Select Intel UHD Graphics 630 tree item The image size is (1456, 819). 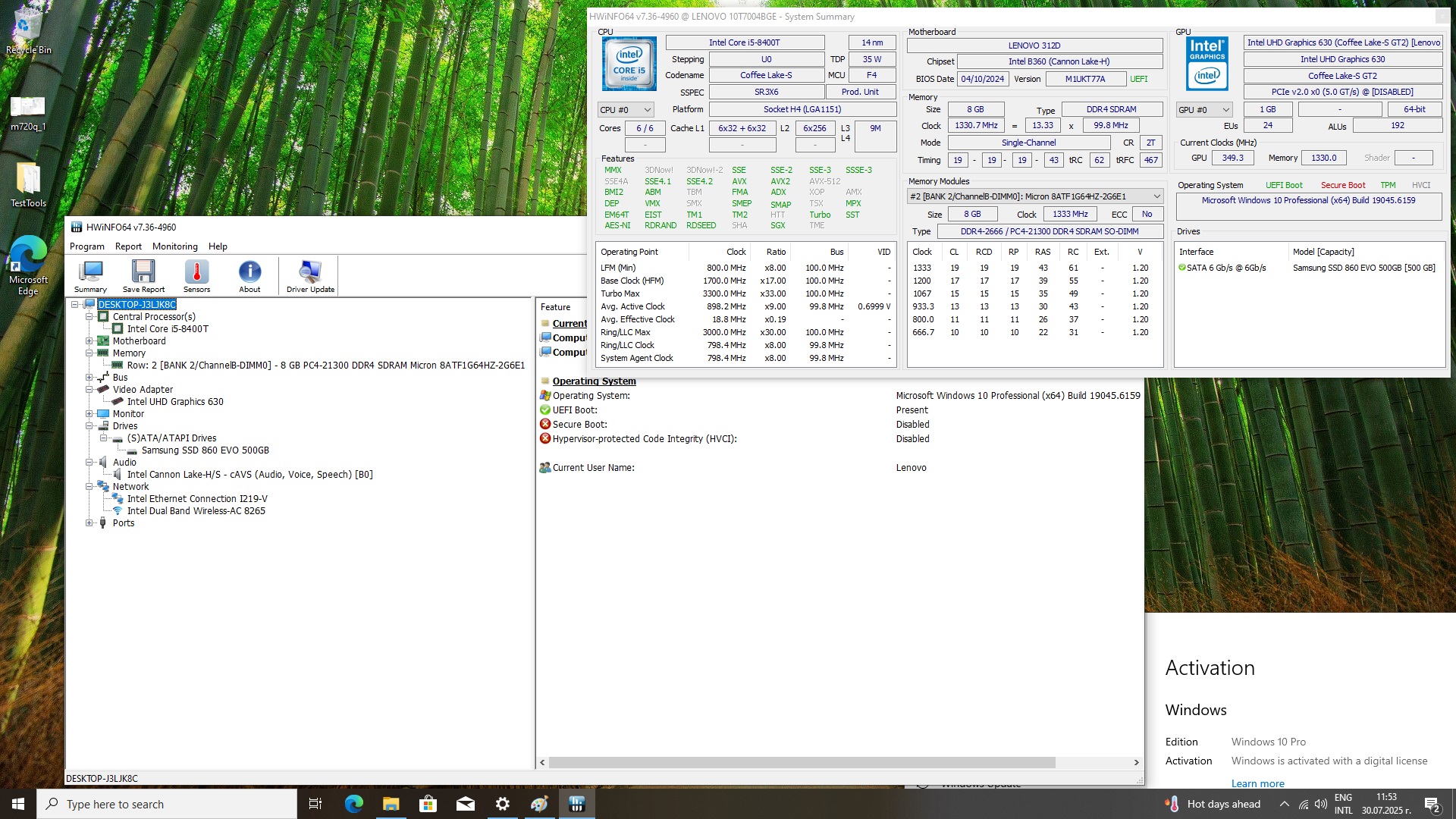175,402
